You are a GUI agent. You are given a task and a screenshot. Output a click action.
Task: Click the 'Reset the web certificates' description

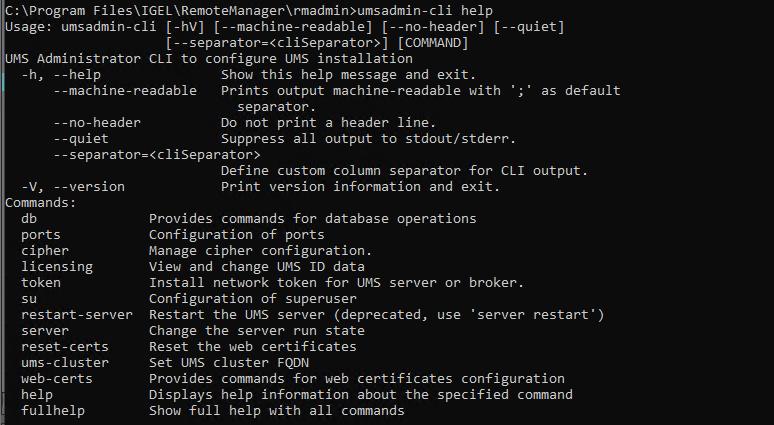[252, 346]
